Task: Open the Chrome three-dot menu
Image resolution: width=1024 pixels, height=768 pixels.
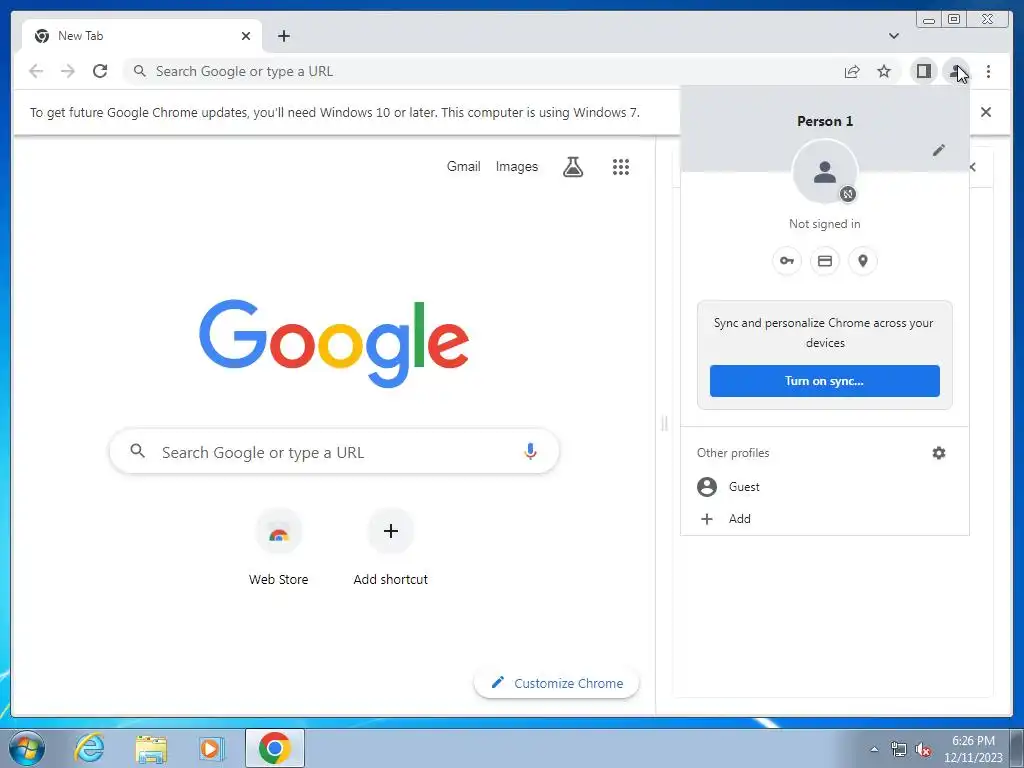Action: click(989, 71)
